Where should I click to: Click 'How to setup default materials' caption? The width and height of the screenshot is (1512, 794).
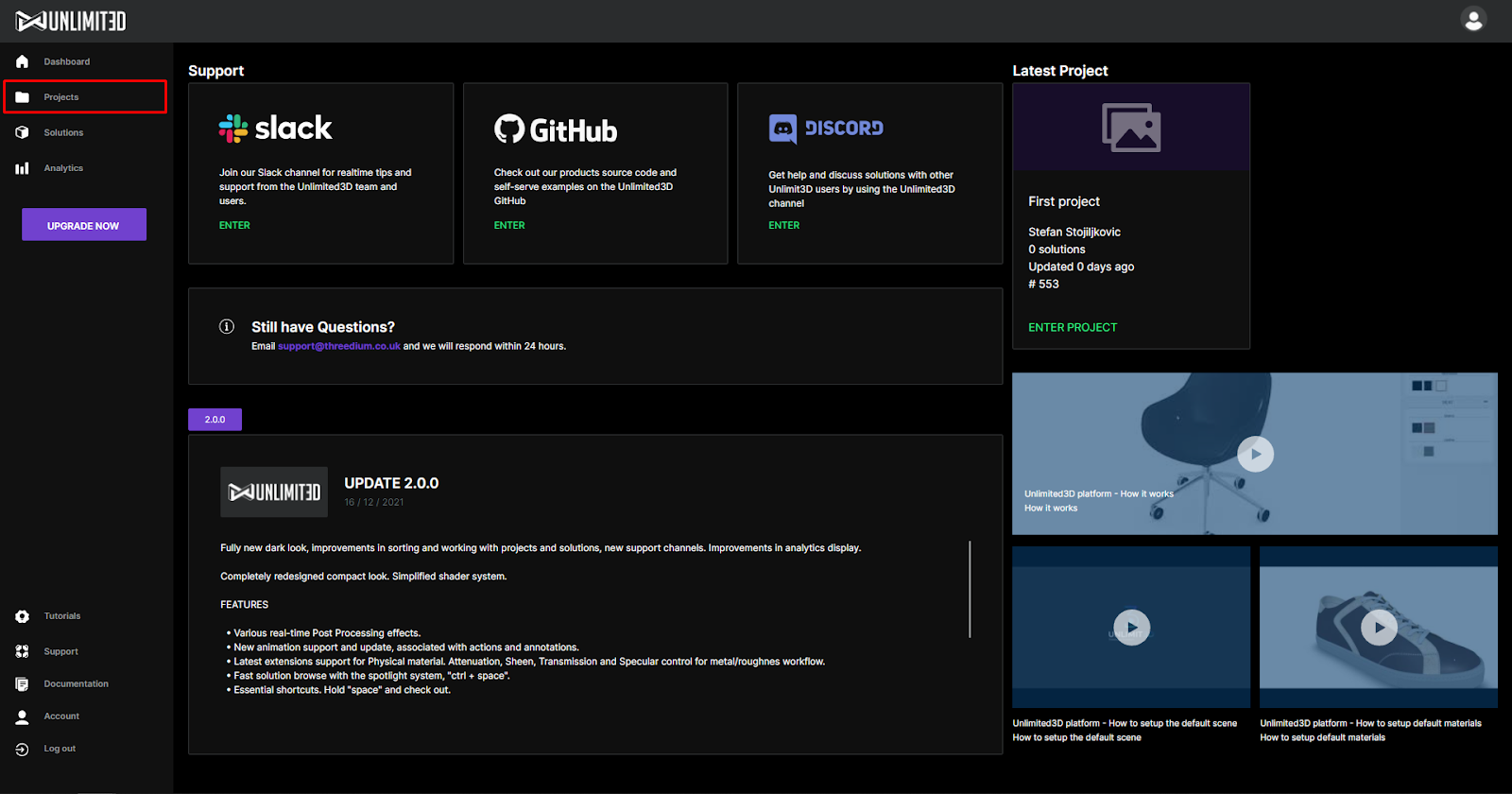[x=1322, y=737]
